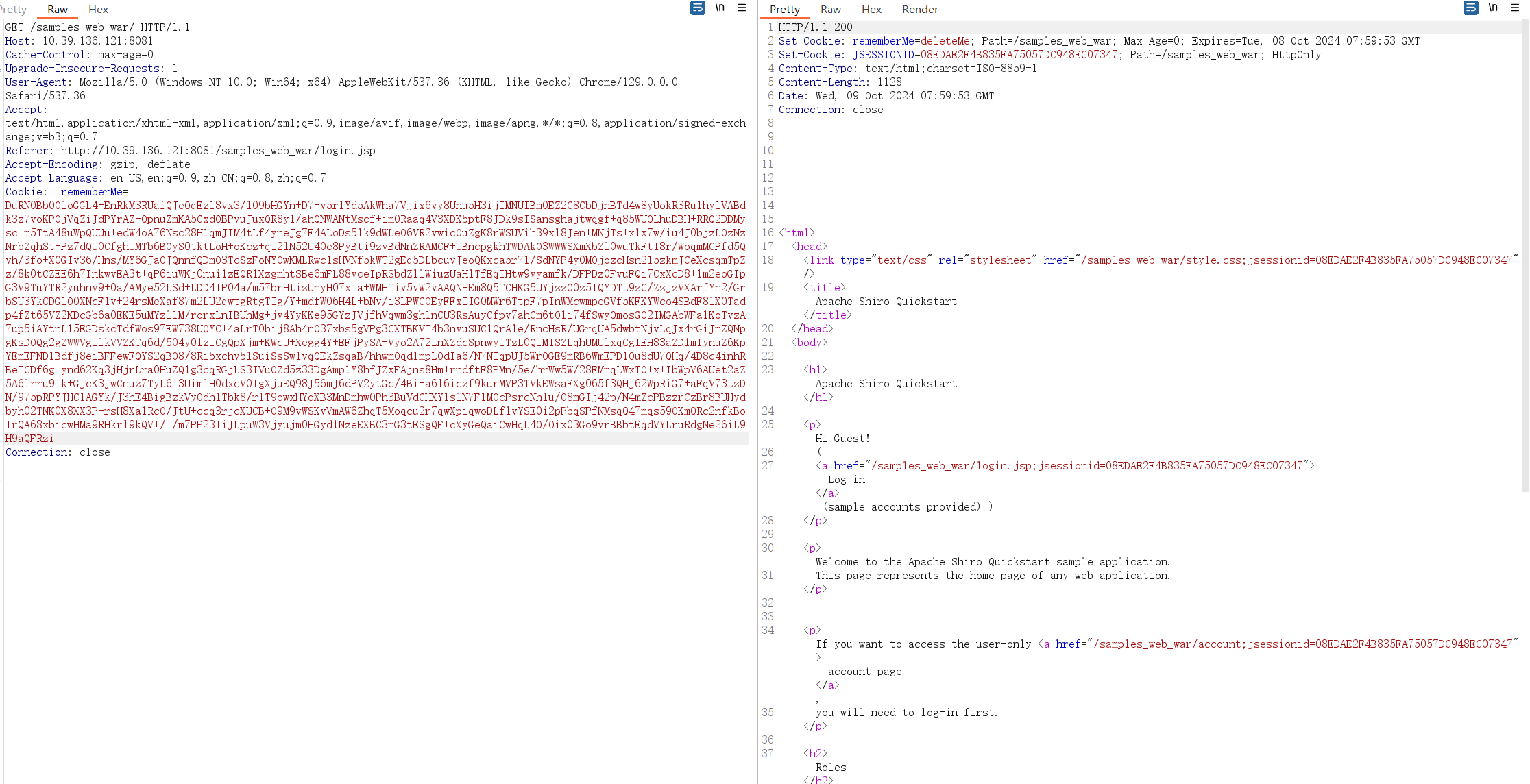Viewport: 1530px width, 784px height.
Task: Toggle word wrap in response pane
Action: pos(1470,8)
